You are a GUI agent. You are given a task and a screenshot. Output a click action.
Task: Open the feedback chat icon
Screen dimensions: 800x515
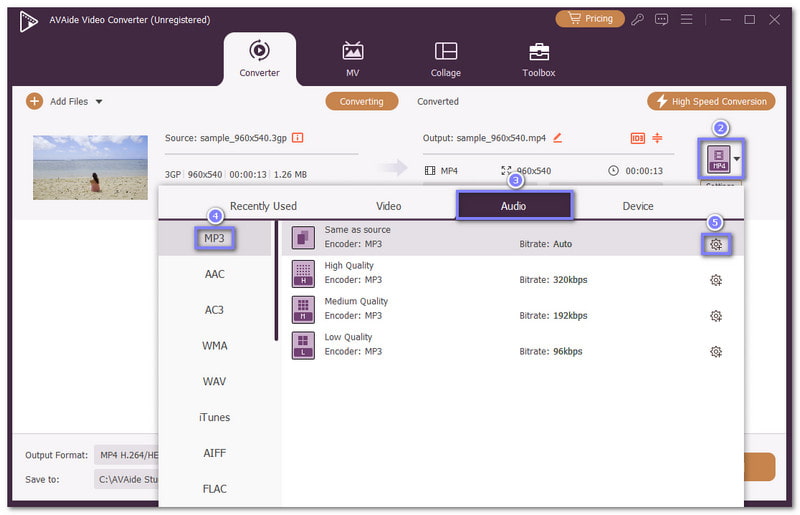[x=661, y=19]
